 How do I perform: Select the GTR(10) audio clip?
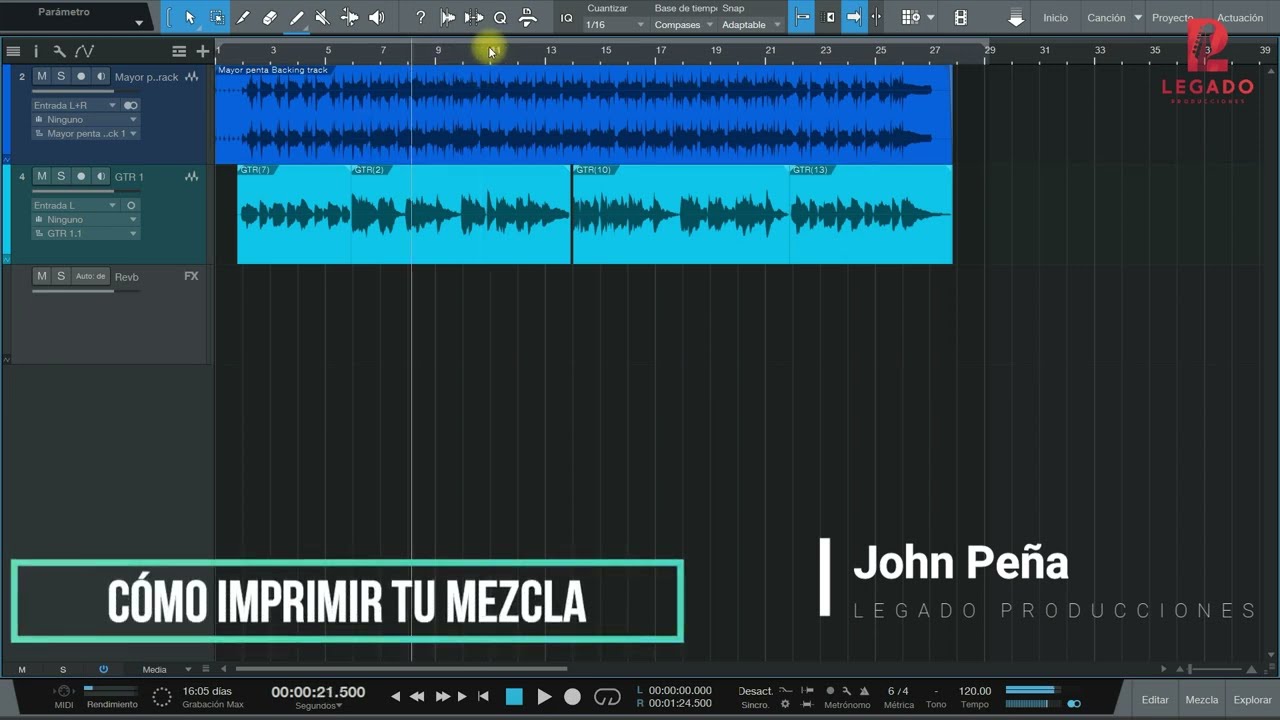pyautogui.click(x=680, y=214)
